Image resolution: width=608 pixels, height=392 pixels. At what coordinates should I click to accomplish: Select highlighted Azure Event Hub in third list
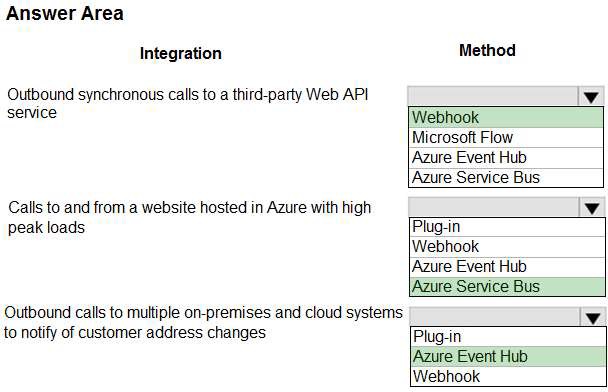point(508,357)
